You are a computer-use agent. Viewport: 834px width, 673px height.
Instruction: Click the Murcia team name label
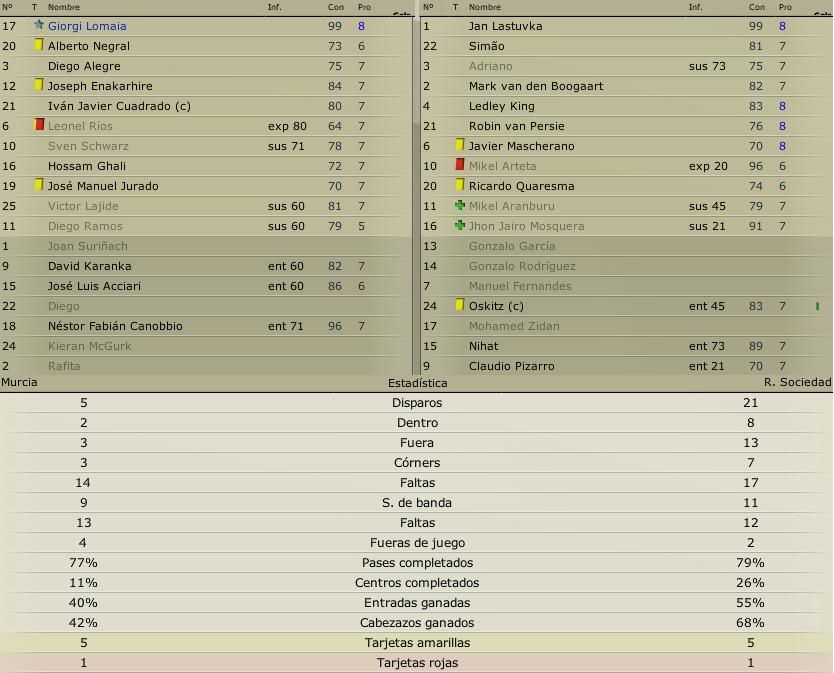[x=19, y=382]
